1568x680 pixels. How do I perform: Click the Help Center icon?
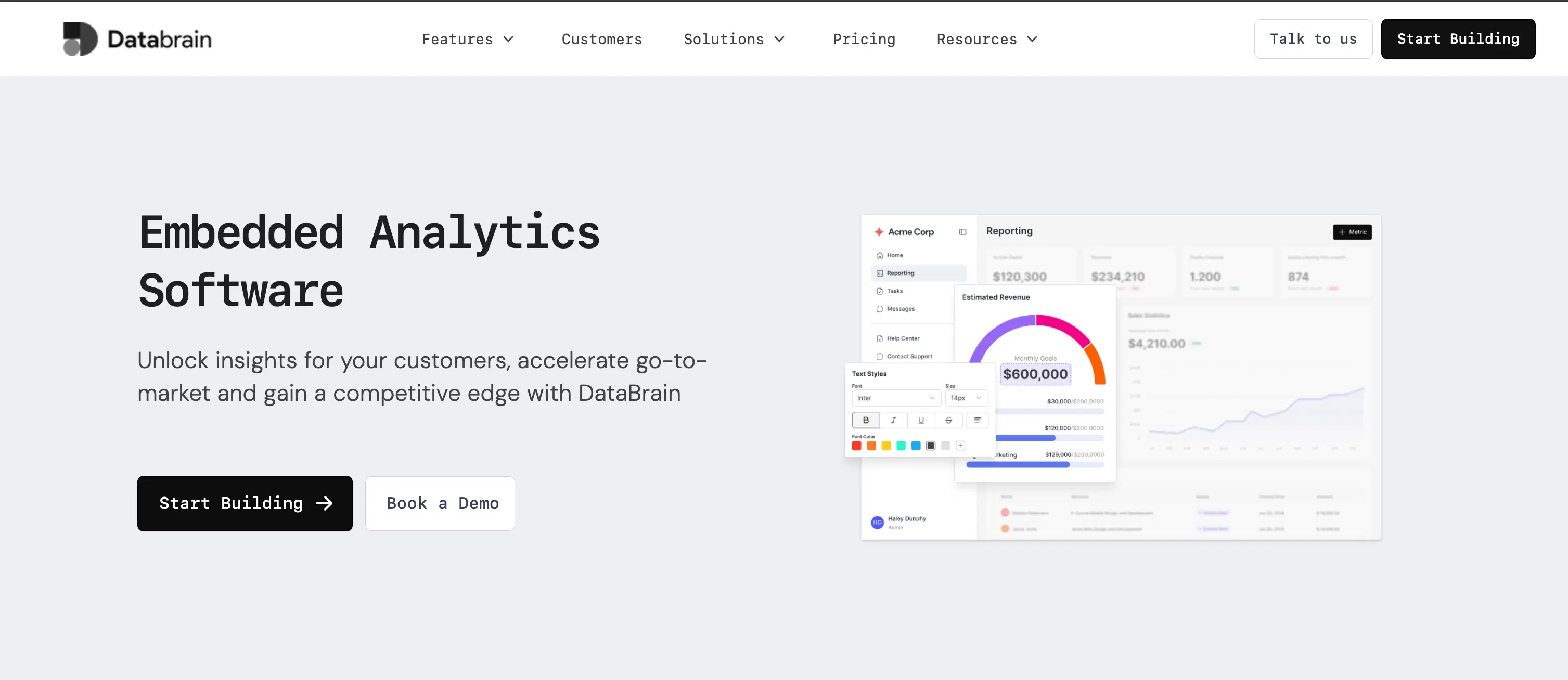click(880, 338)
